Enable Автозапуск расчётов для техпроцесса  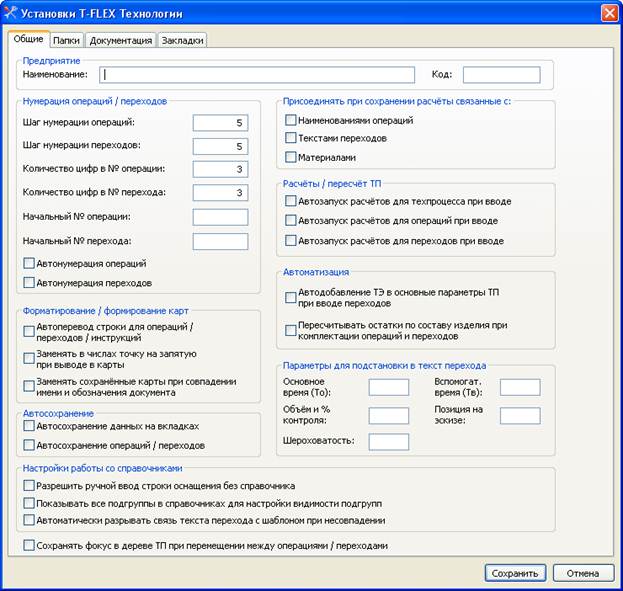click(291, 201)
